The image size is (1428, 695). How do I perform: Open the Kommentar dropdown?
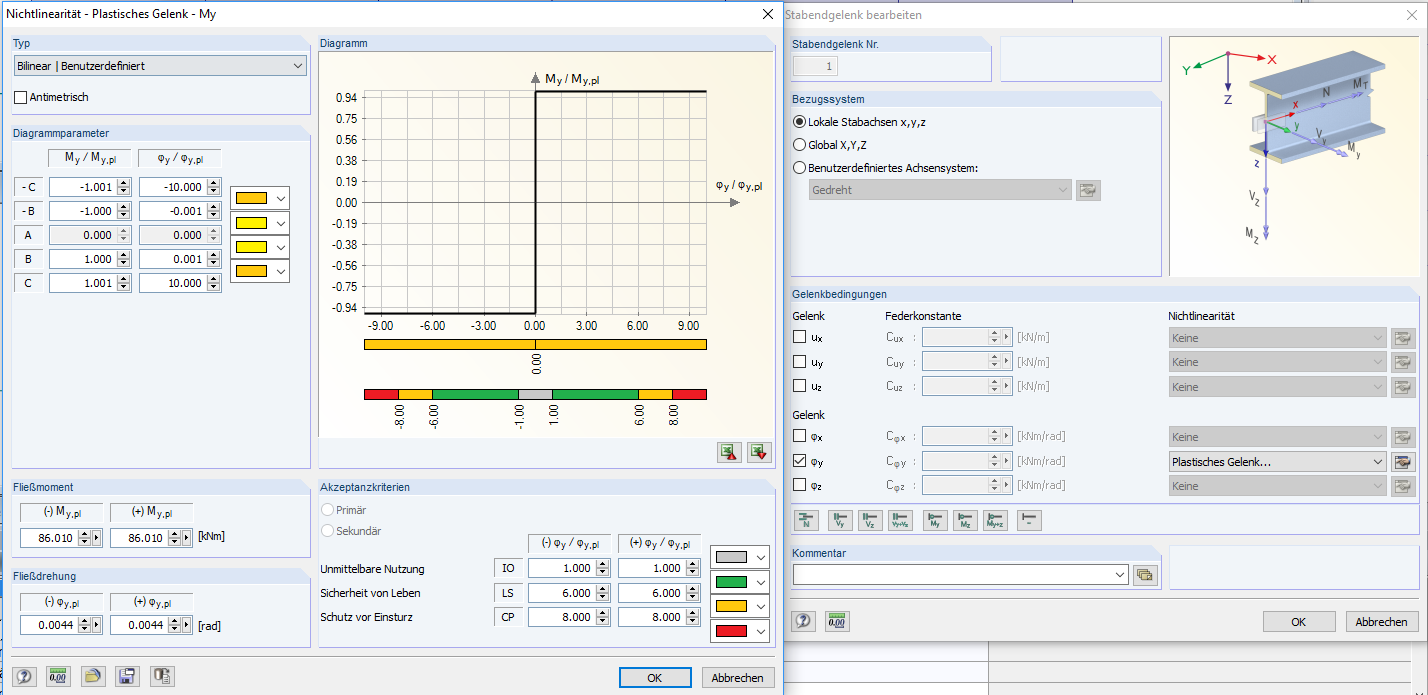click(1119, 575)
